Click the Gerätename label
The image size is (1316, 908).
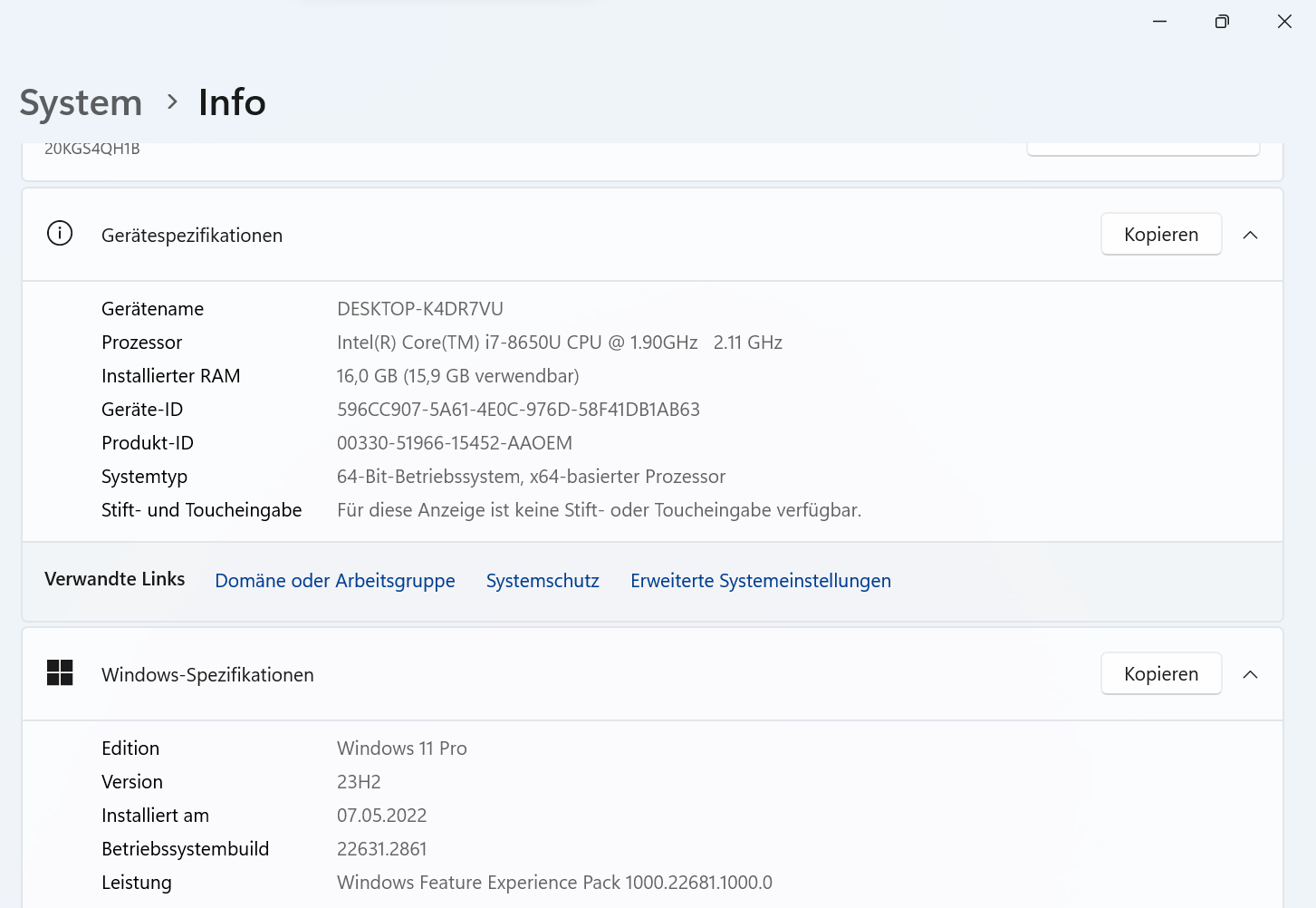point(152,309)
